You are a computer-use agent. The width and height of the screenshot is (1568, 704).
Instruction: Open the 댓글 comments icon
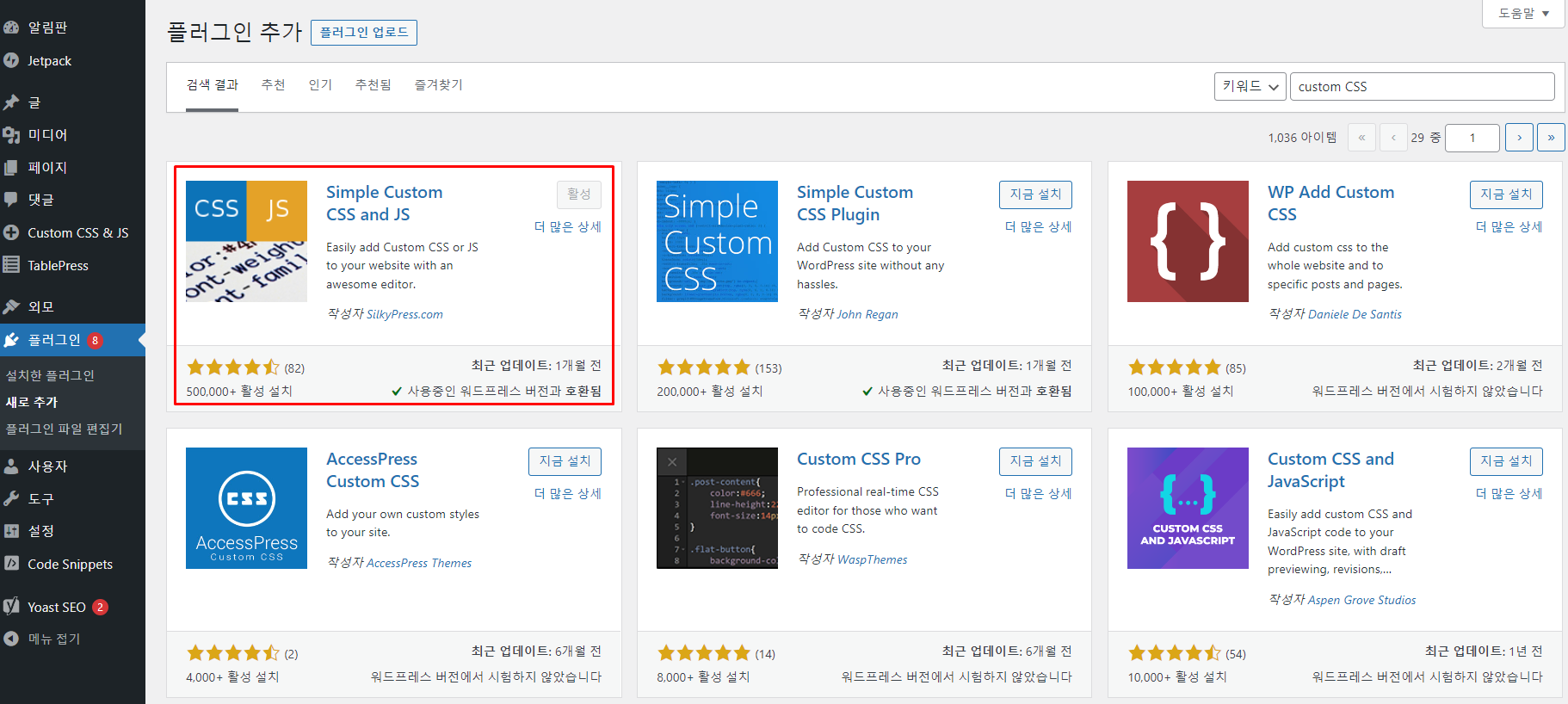[x=11, y=200]
